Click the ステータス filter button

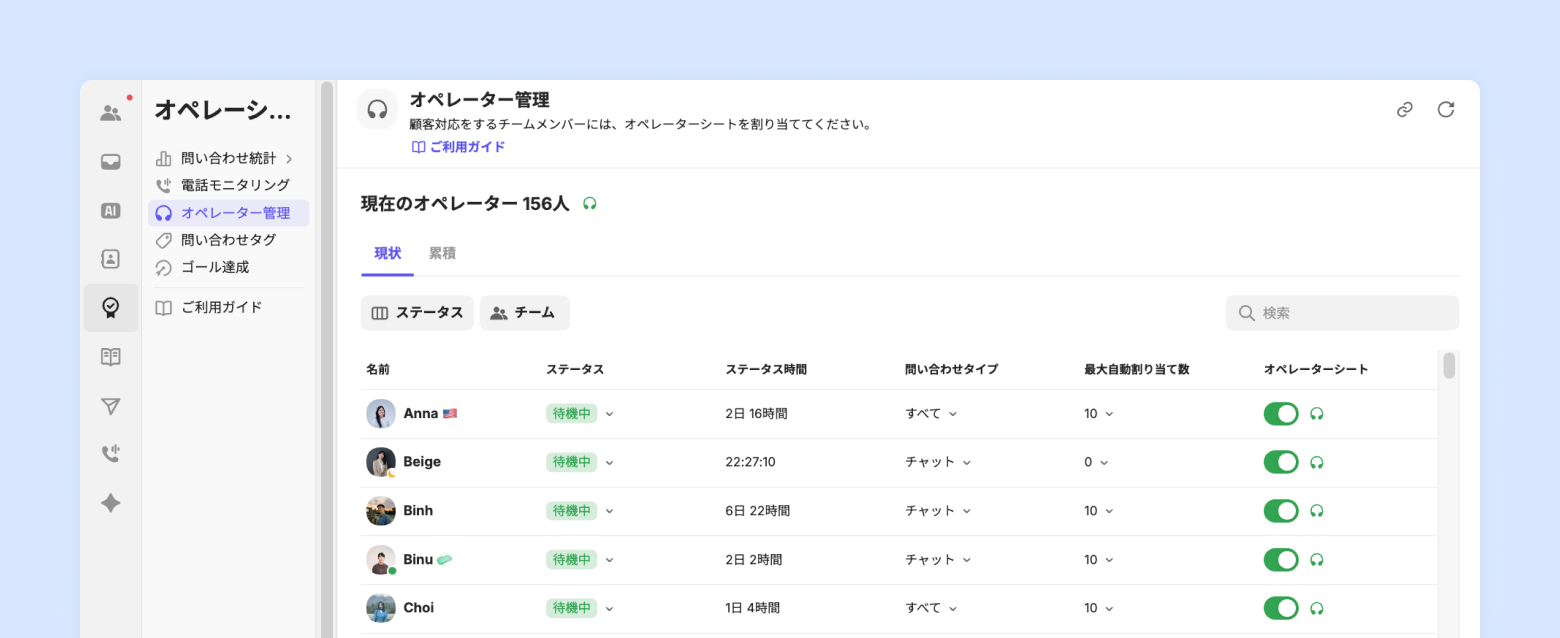tap(417, 313)
